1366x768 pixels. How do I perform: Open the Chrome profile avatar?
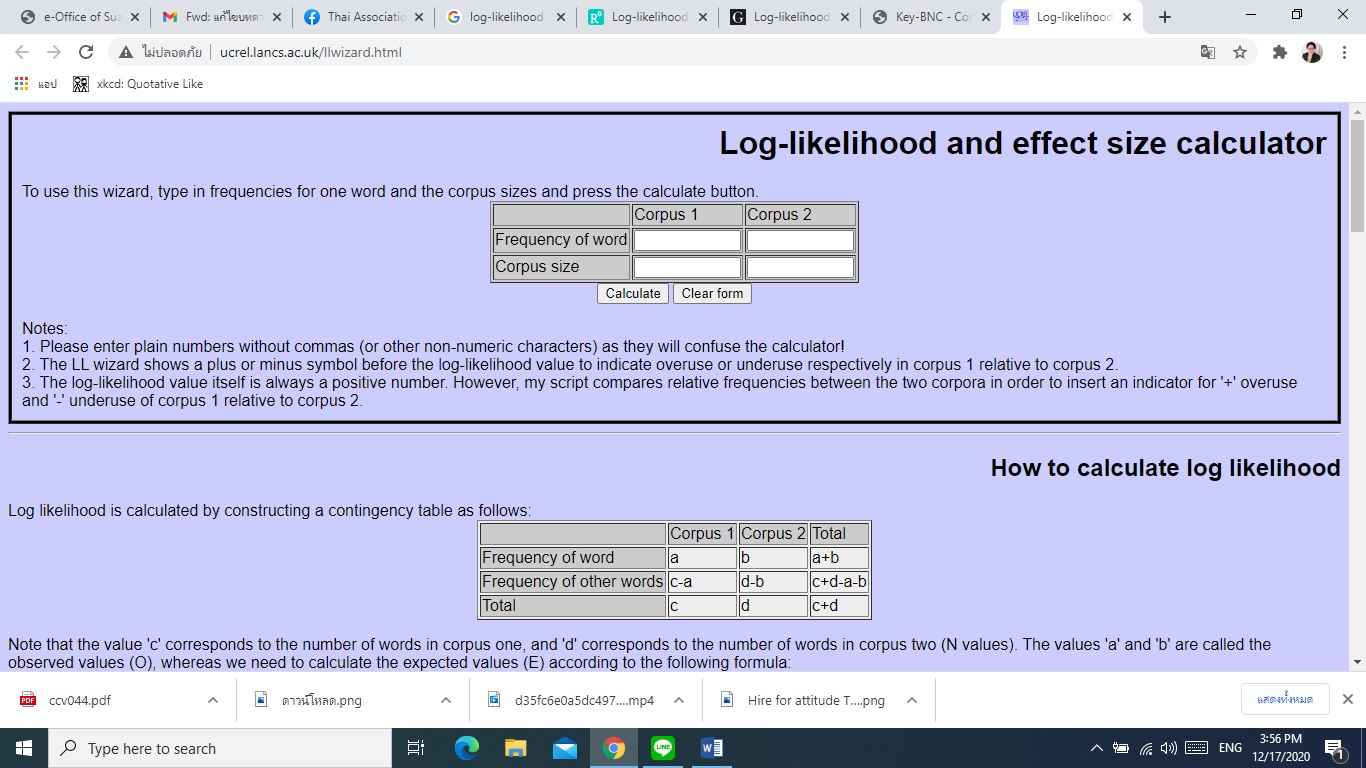1312,52
